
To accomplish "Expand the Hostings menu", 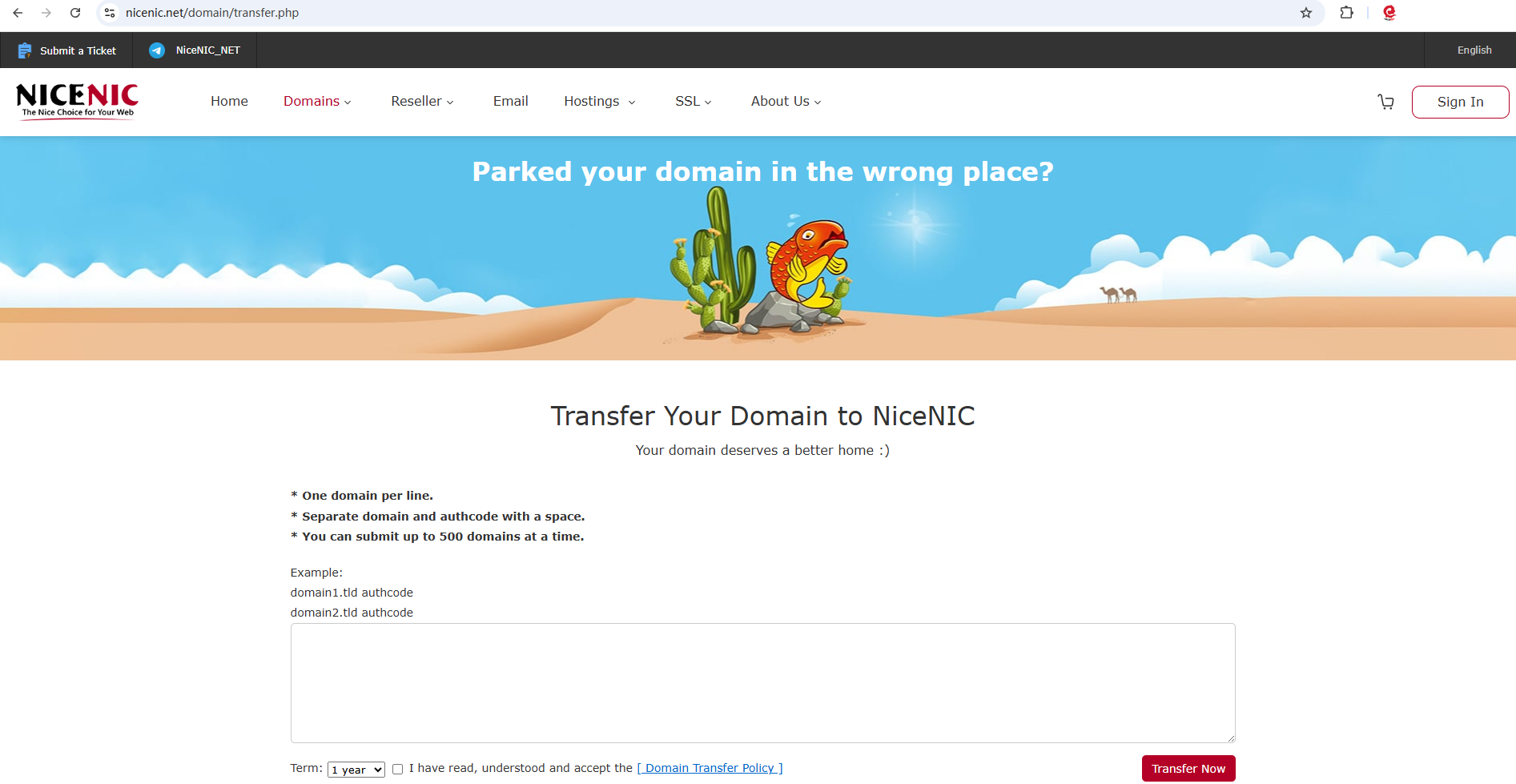I will pos(600,102).
